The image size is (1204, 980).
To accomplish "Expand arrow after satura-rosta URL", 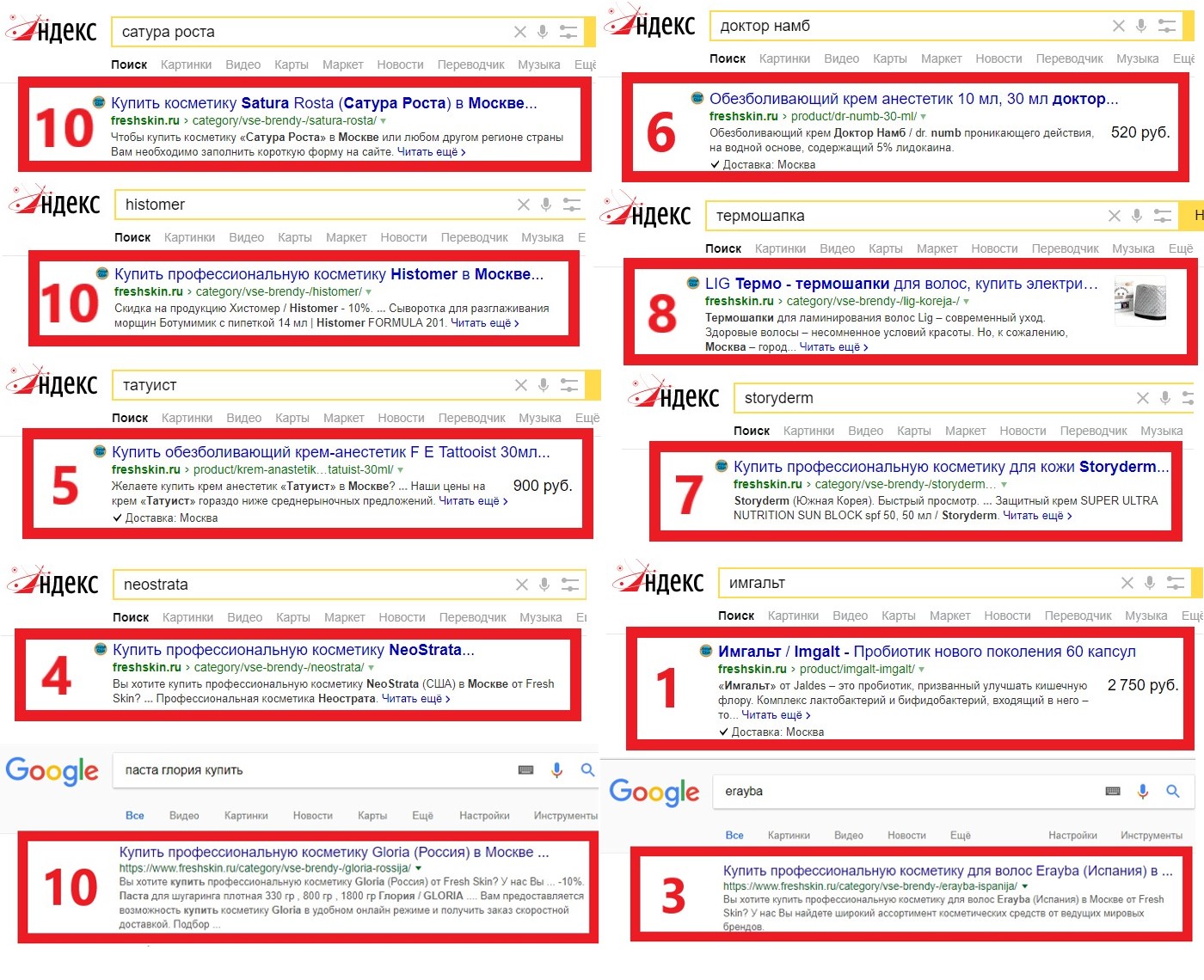I will click(384, 121).
